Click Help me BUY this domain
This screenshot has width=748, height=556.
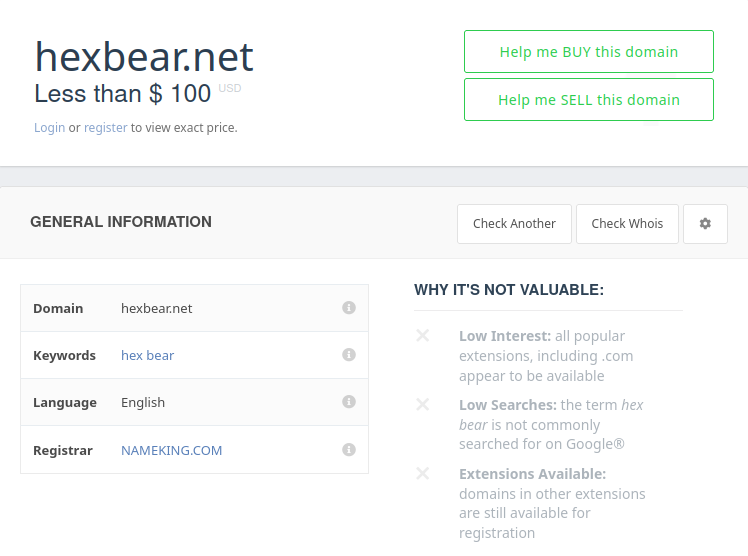coord(589,51)
